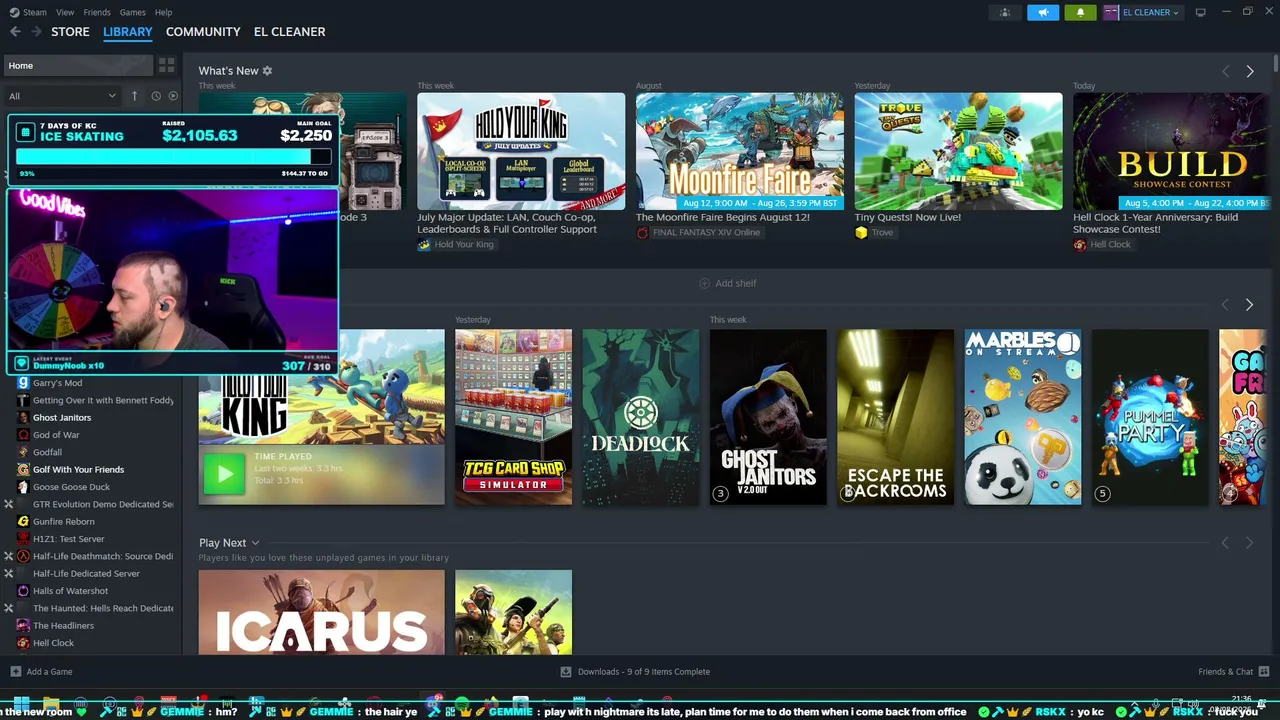
Task: Toggle ready-to-play filter icon
Action: coord(173,96)
